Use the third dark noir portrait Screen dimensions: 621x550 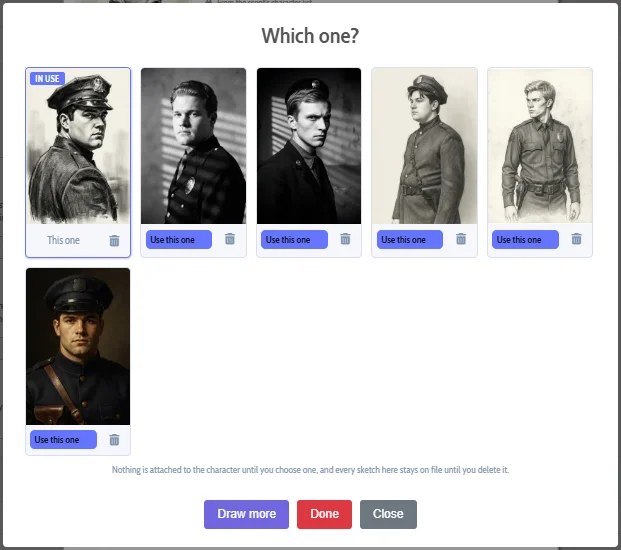(x=294, y=240)
